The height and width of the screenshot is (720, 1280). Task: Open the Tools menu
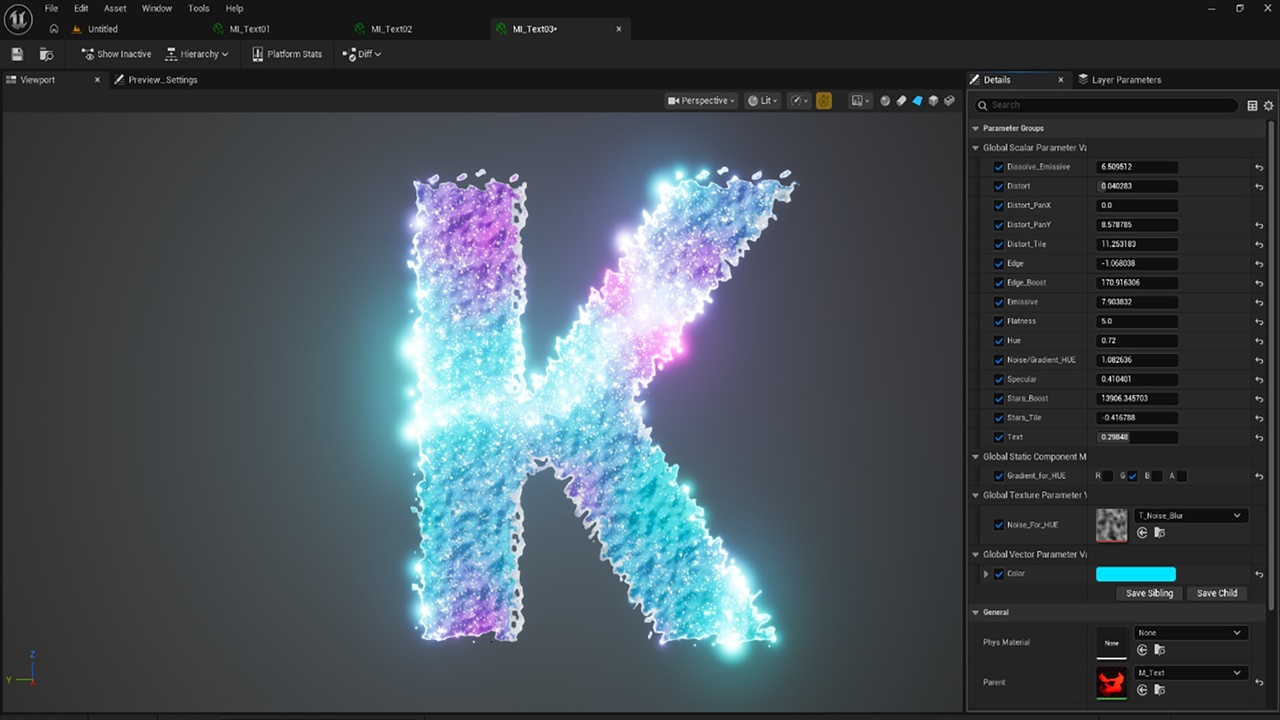(x=199, y=8)
